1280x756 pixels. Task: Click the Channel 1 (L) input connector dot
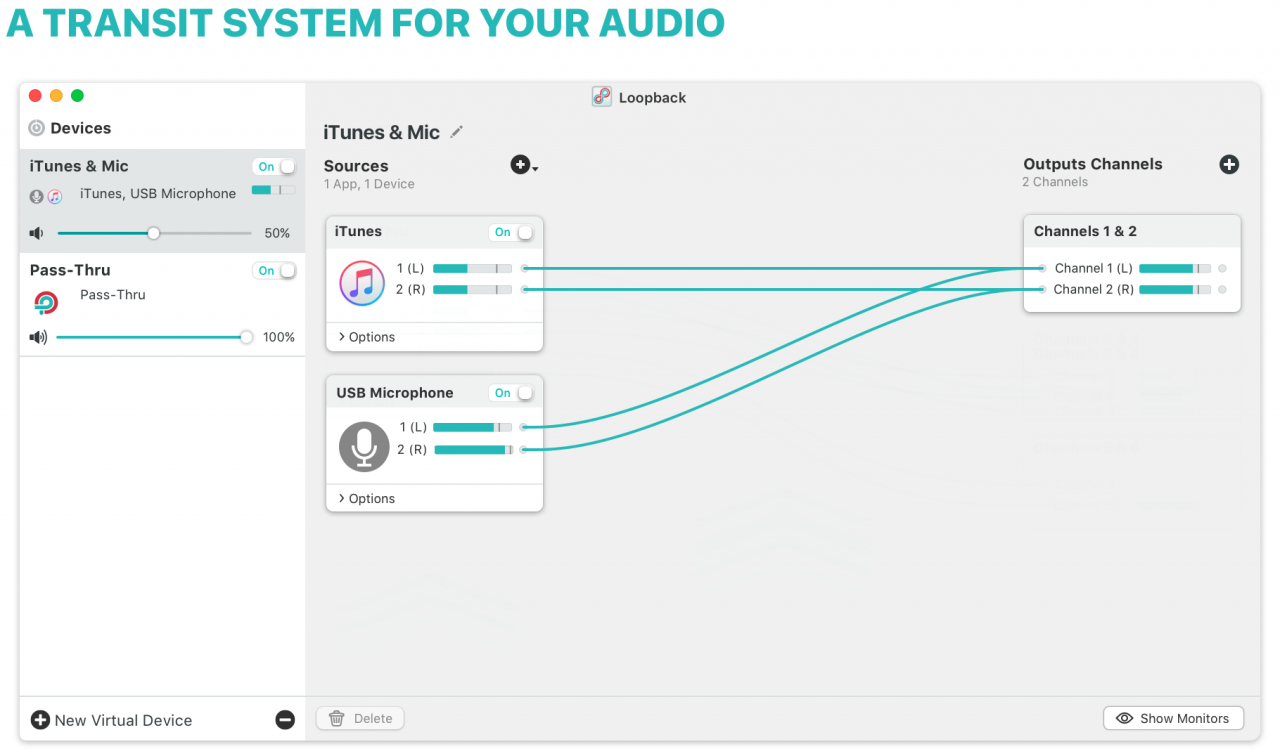[x=1042, y=268]
